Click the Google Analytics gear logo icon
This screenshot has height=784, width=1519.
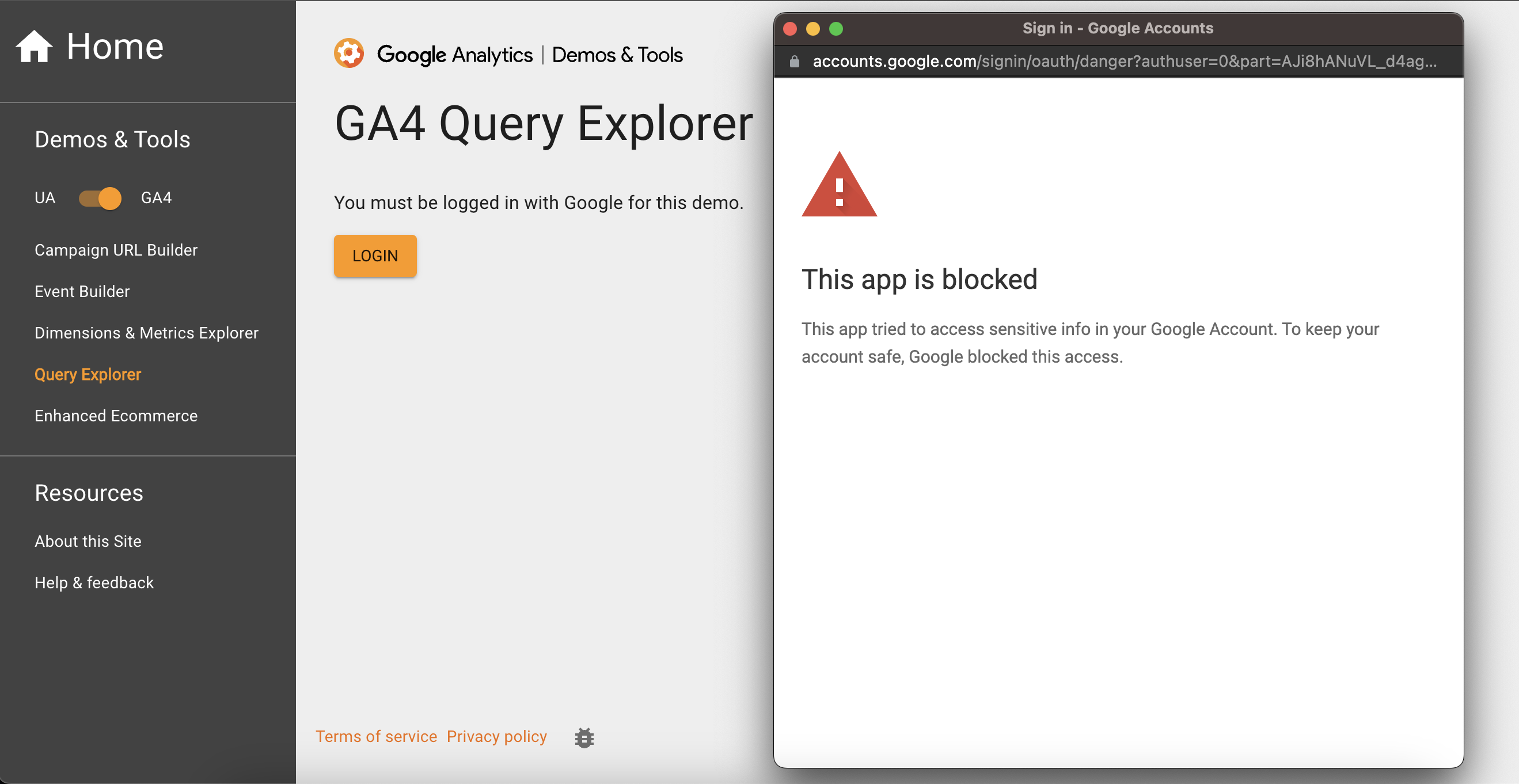[x=349, y=53]
